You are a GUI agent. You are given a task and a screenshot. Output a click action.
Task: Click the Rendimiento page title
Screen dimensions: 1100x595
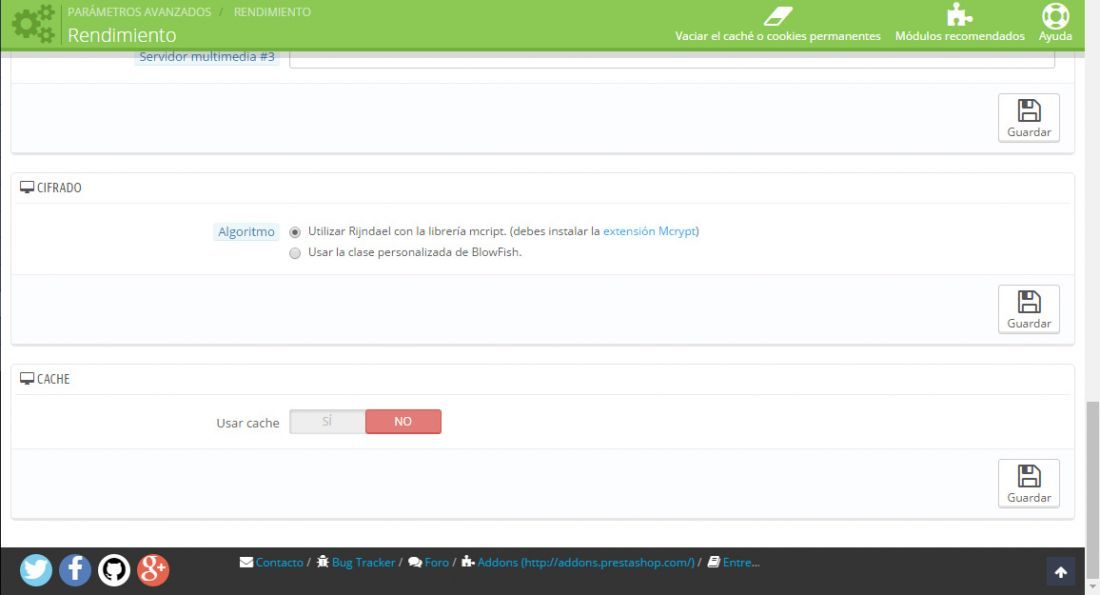pyautogui.click(x=122, y=34)
